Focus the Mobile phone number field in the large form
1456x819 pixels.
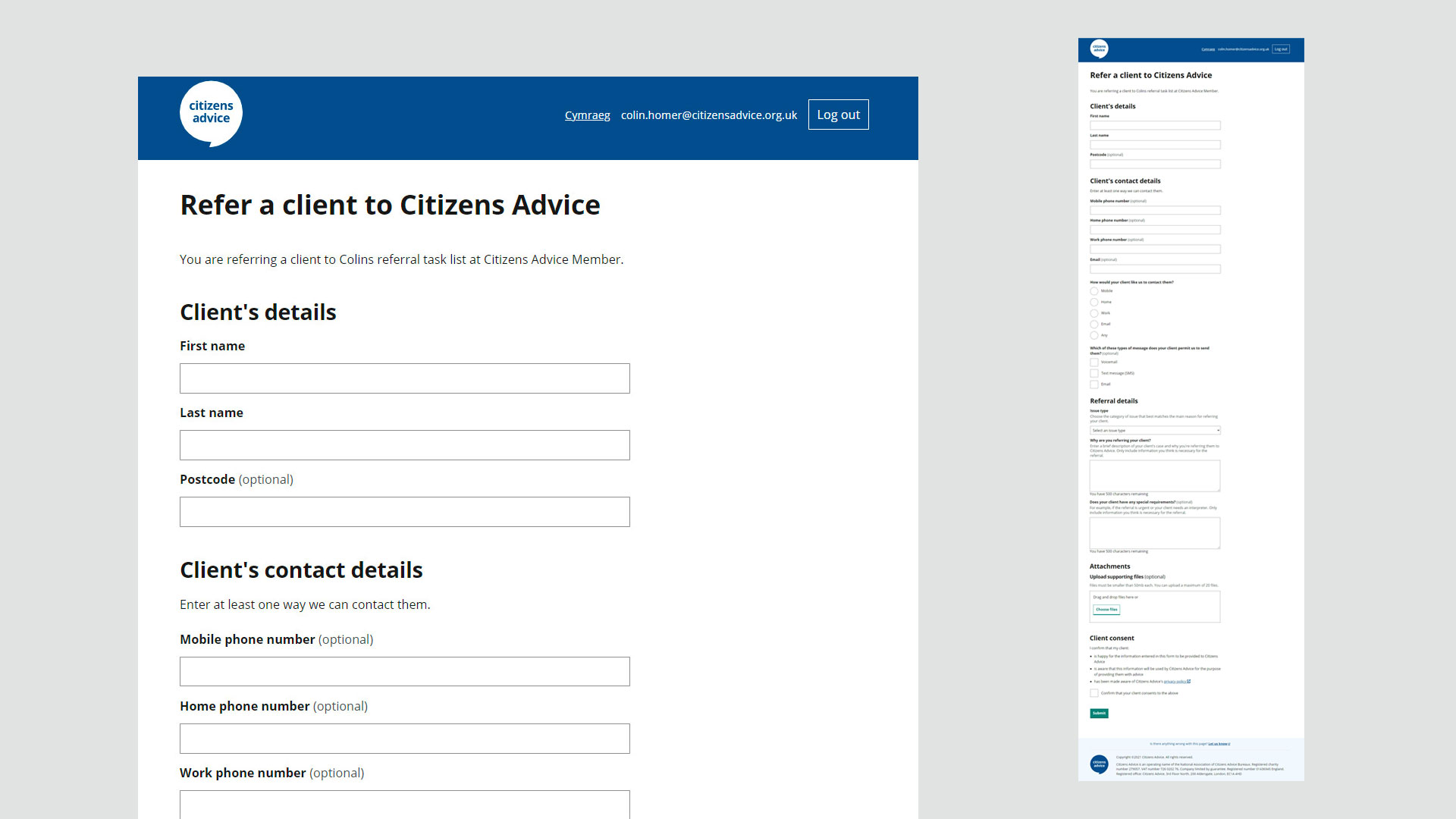(405, 672)
